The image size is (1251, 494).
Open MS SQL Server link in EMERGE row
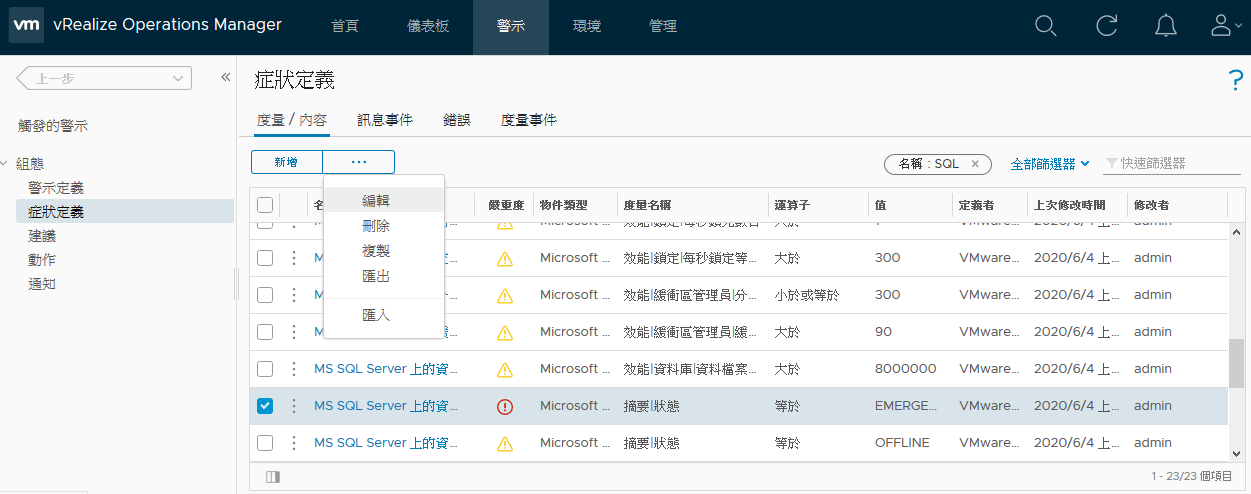pos(386,406)
